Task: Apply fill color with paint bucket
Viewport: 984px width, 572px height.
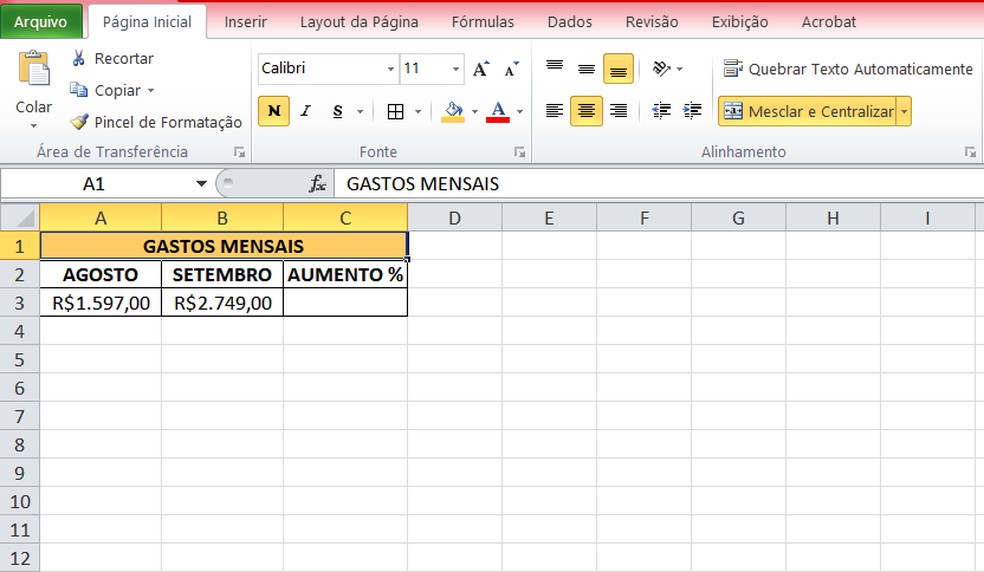Action: click(x=453, y=112)
